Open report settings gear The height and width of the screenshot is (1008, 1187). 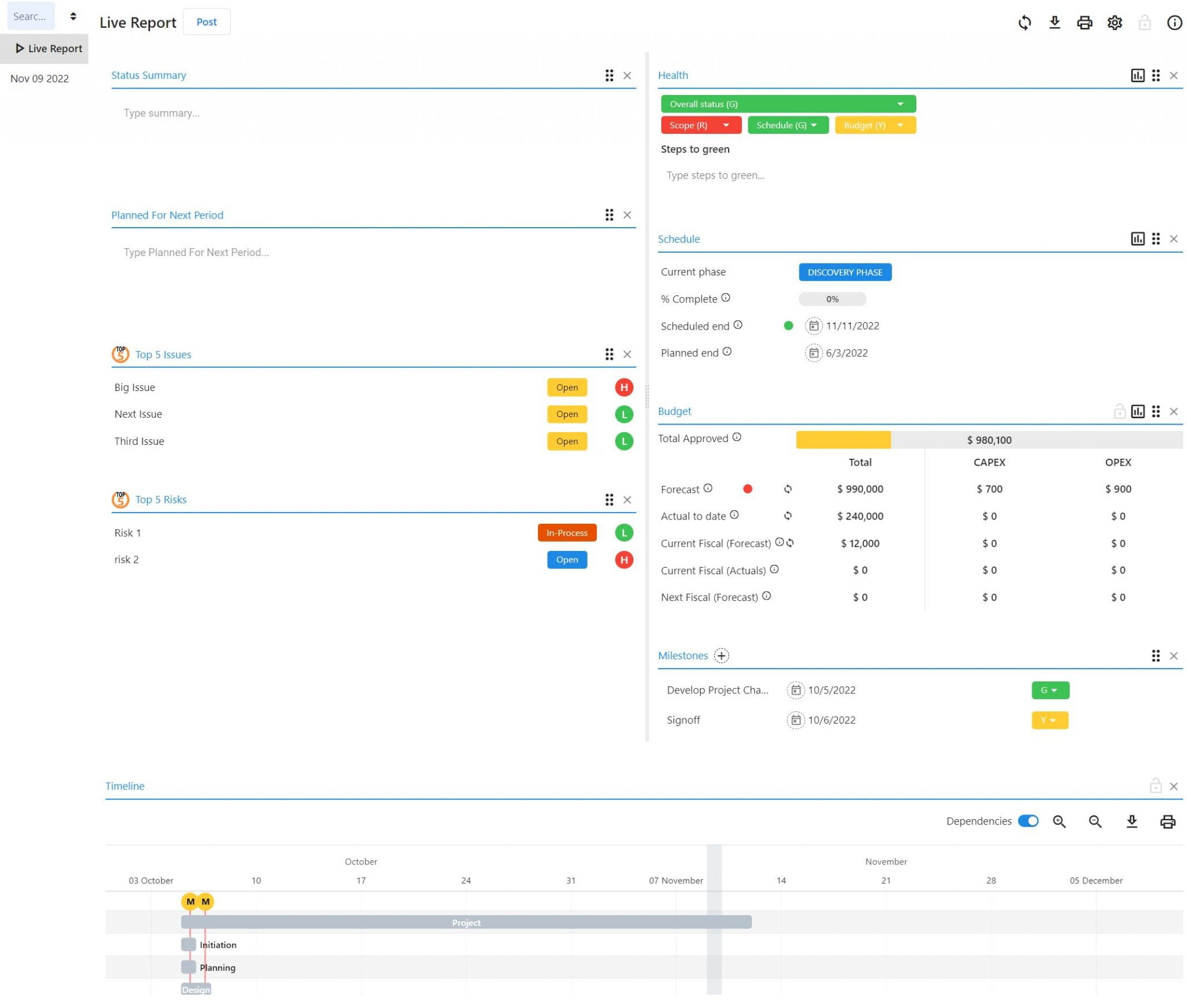[1114, 23]
